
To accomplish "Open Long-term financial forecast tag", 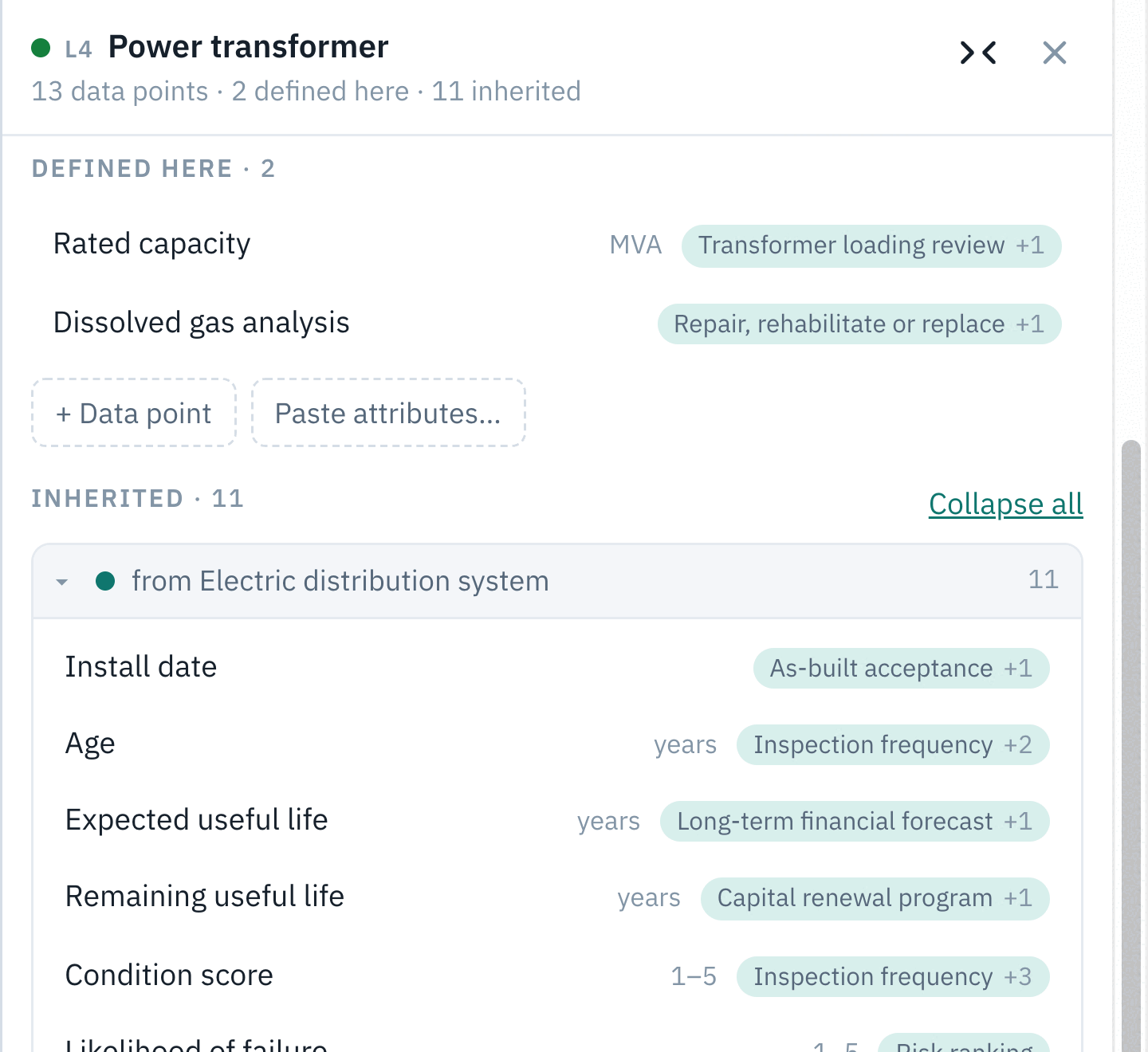I will click(854, 821).
